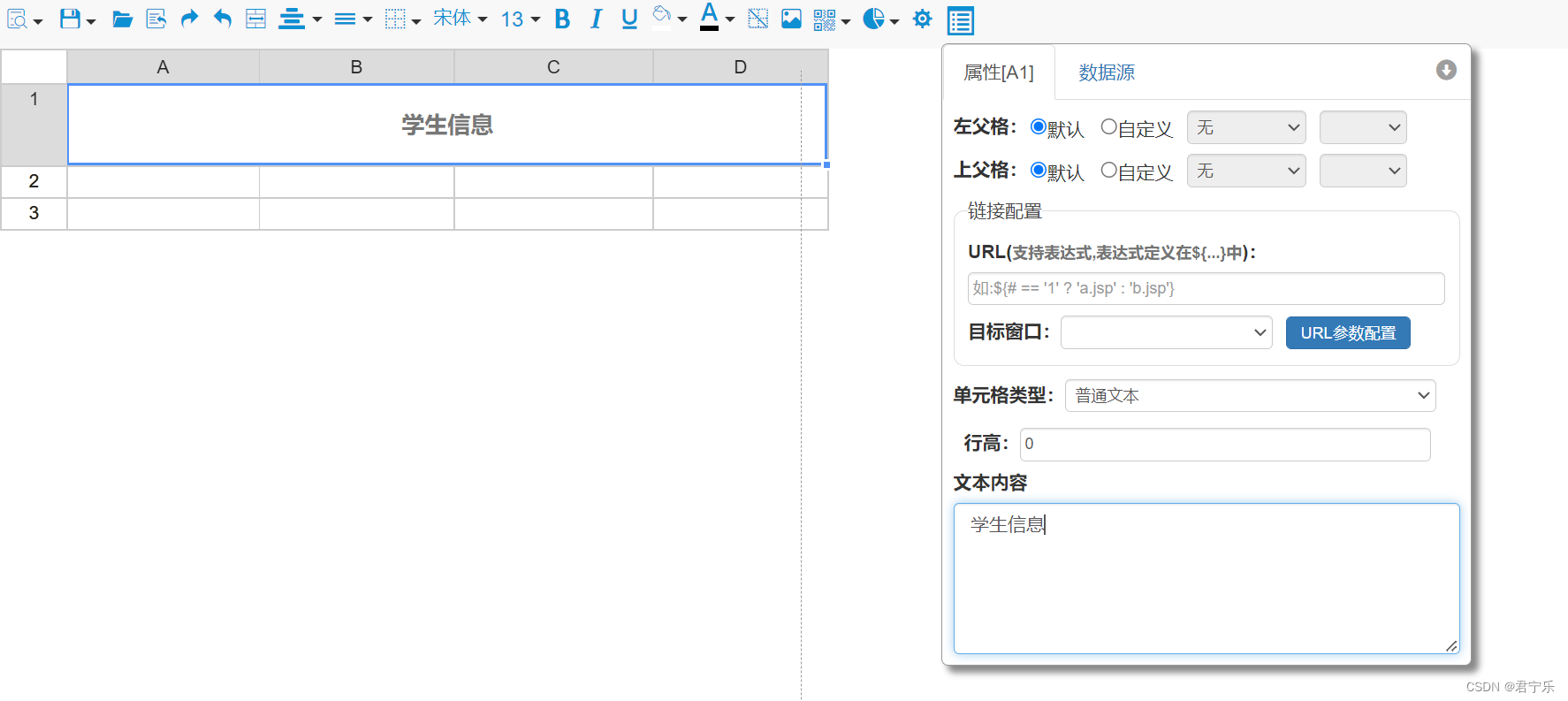1568x701 pixels.
Task: Toggle the property panel list icon
Action: [x=960, y=20]
